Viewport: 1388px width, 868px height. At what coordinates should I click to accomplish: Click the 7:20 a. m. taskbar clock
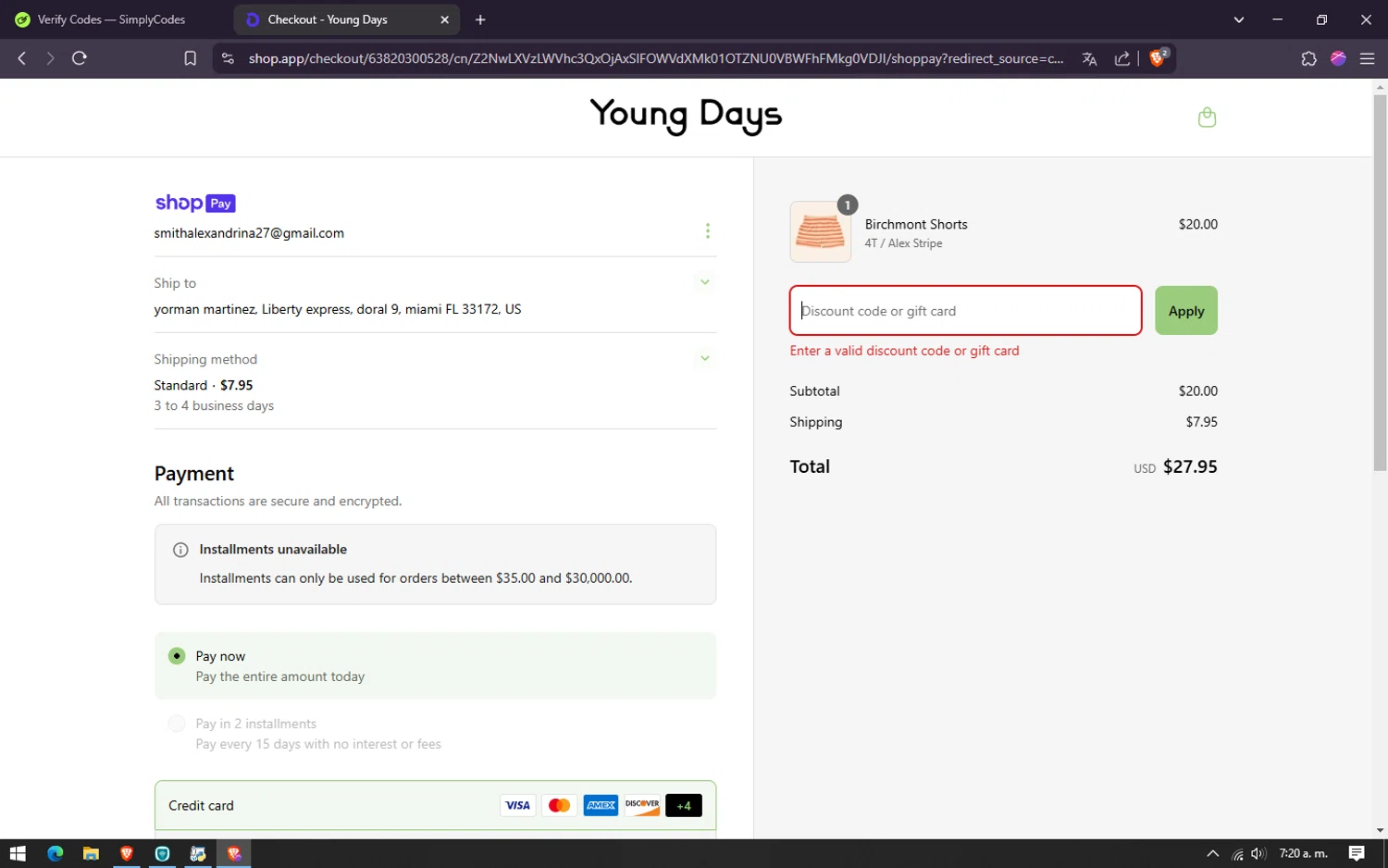tap(1303, 853)
